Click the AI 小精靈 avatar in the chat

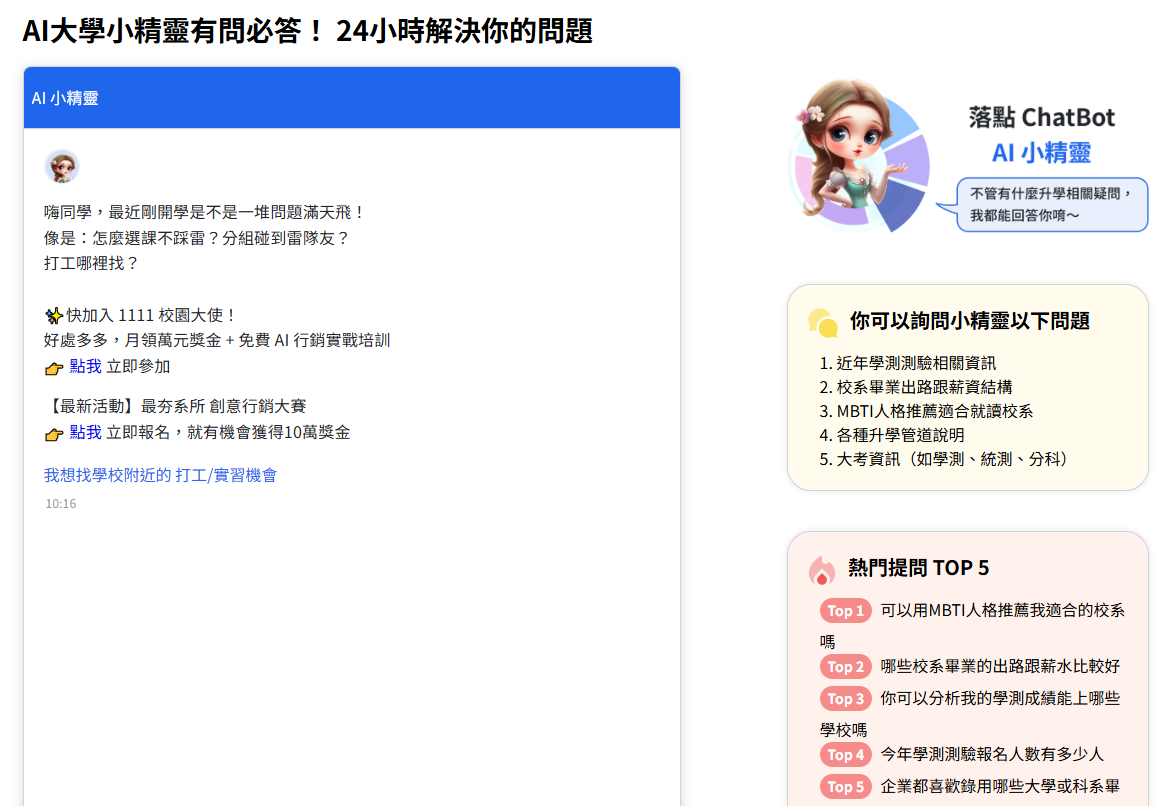click(x=62, y=166)
